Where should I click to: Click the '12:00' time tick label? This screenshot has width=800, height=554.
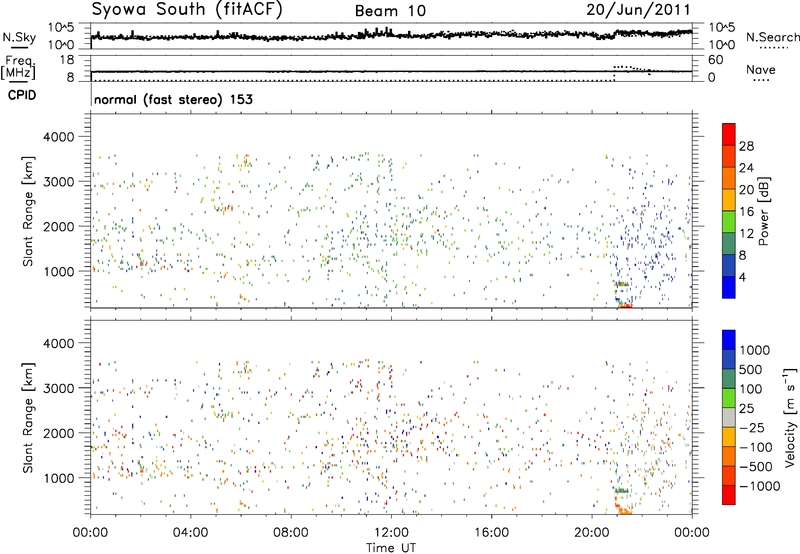pos(391,533)
